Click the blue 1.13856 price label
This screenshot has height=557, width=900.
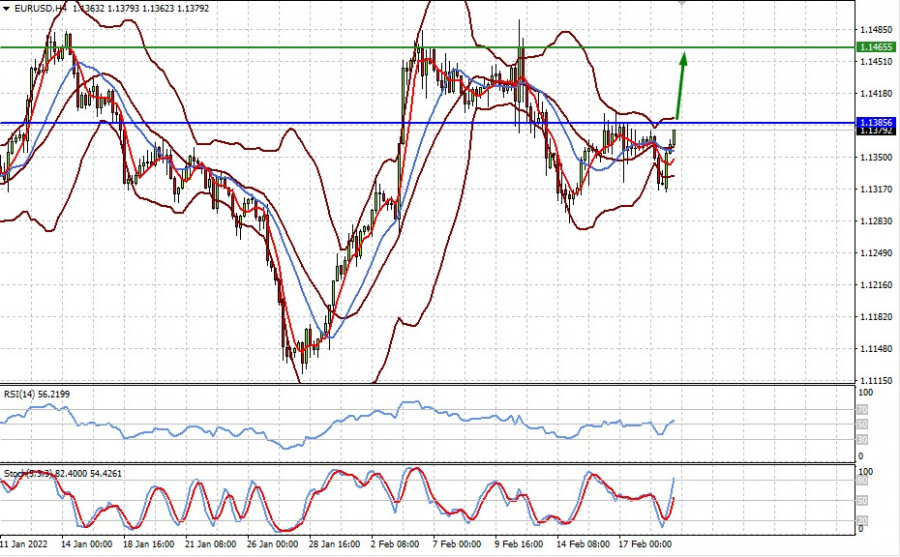click(877, 122)
